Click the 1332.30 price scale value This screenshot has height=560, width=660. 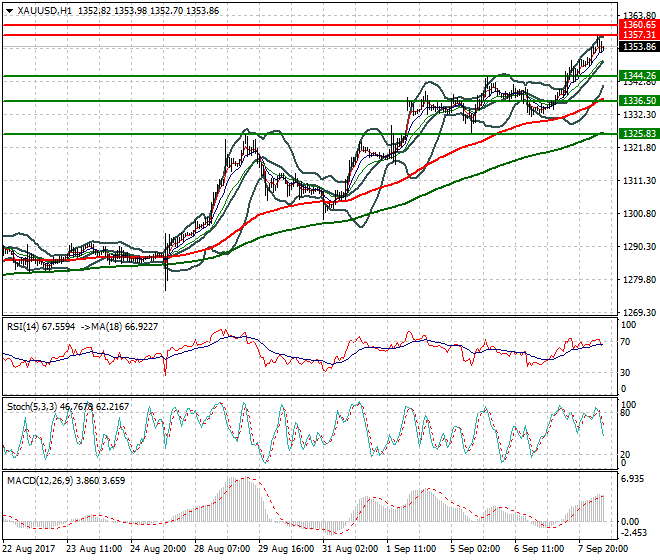pyautogui.click(x=639, y=115)
